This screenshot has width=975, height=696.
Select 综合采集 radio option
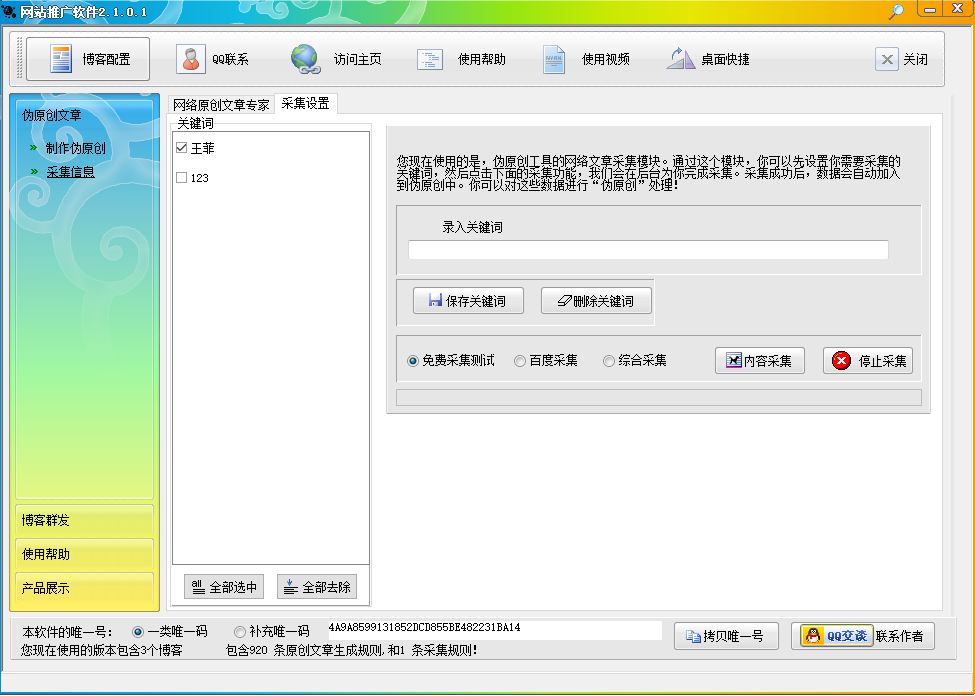point(609,361)
